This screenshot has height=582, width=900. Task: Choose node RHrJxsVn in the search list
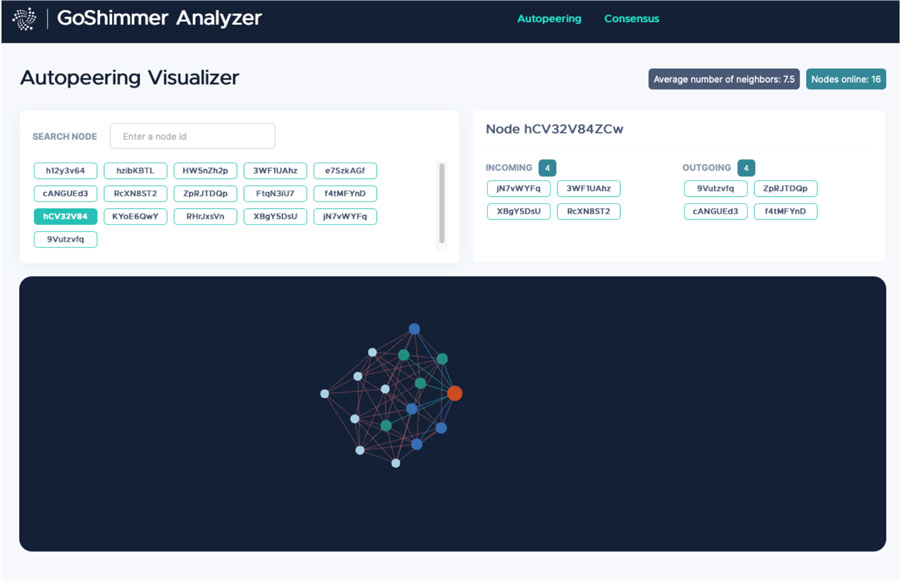205,216
